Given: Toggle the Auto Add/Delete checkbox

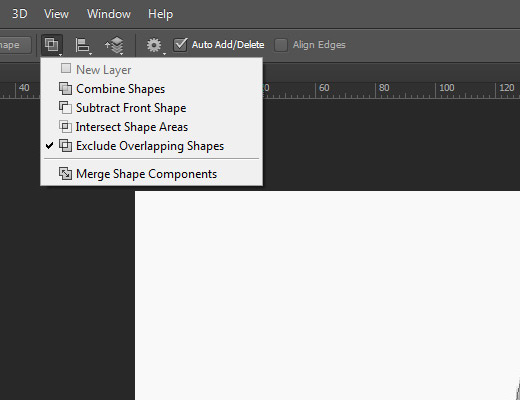Looking at the screenshot, I should (180, 45).
